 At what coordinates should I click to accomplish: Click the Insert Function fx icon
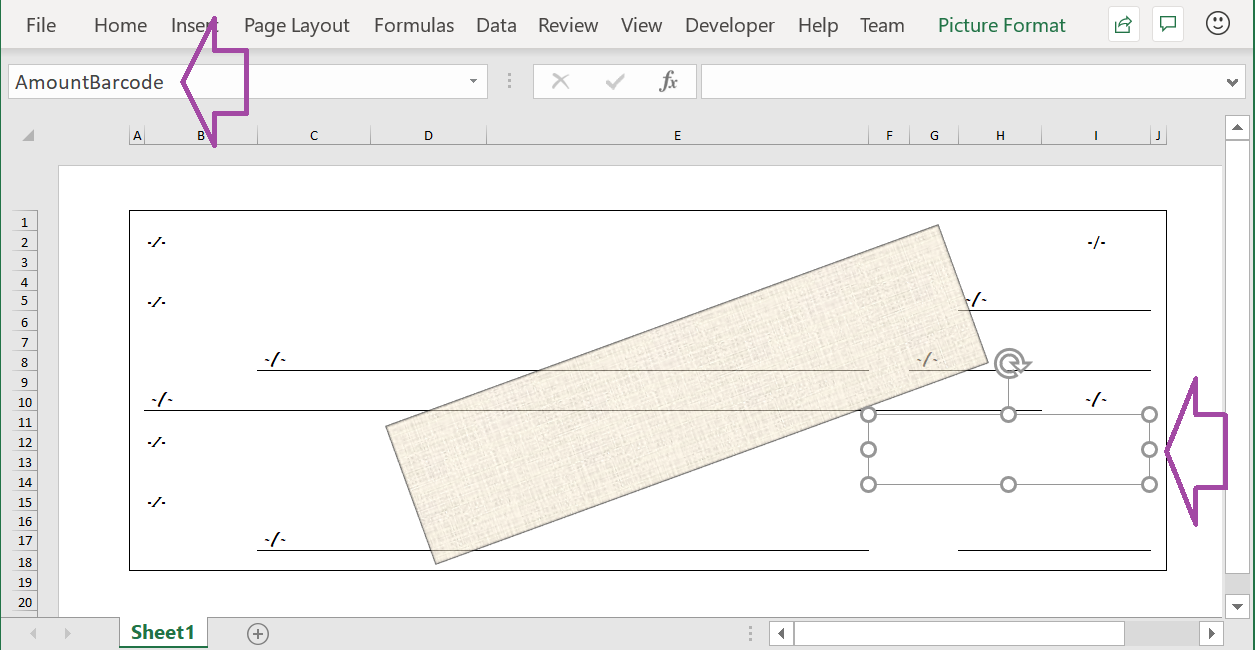click(669, 82)
